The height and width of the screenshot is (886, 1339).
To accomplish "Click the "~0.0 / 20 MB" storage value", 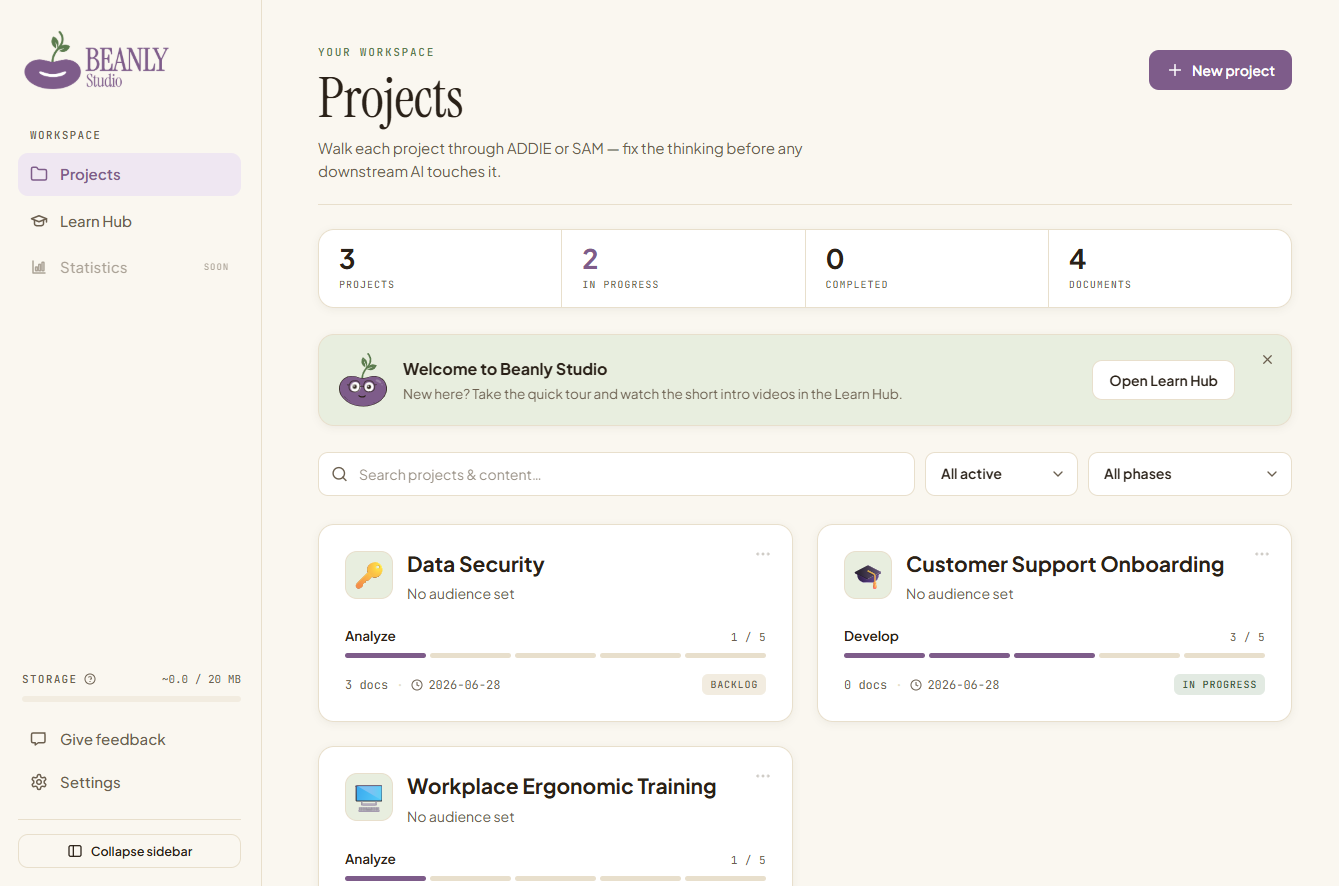I will (201, 679).
